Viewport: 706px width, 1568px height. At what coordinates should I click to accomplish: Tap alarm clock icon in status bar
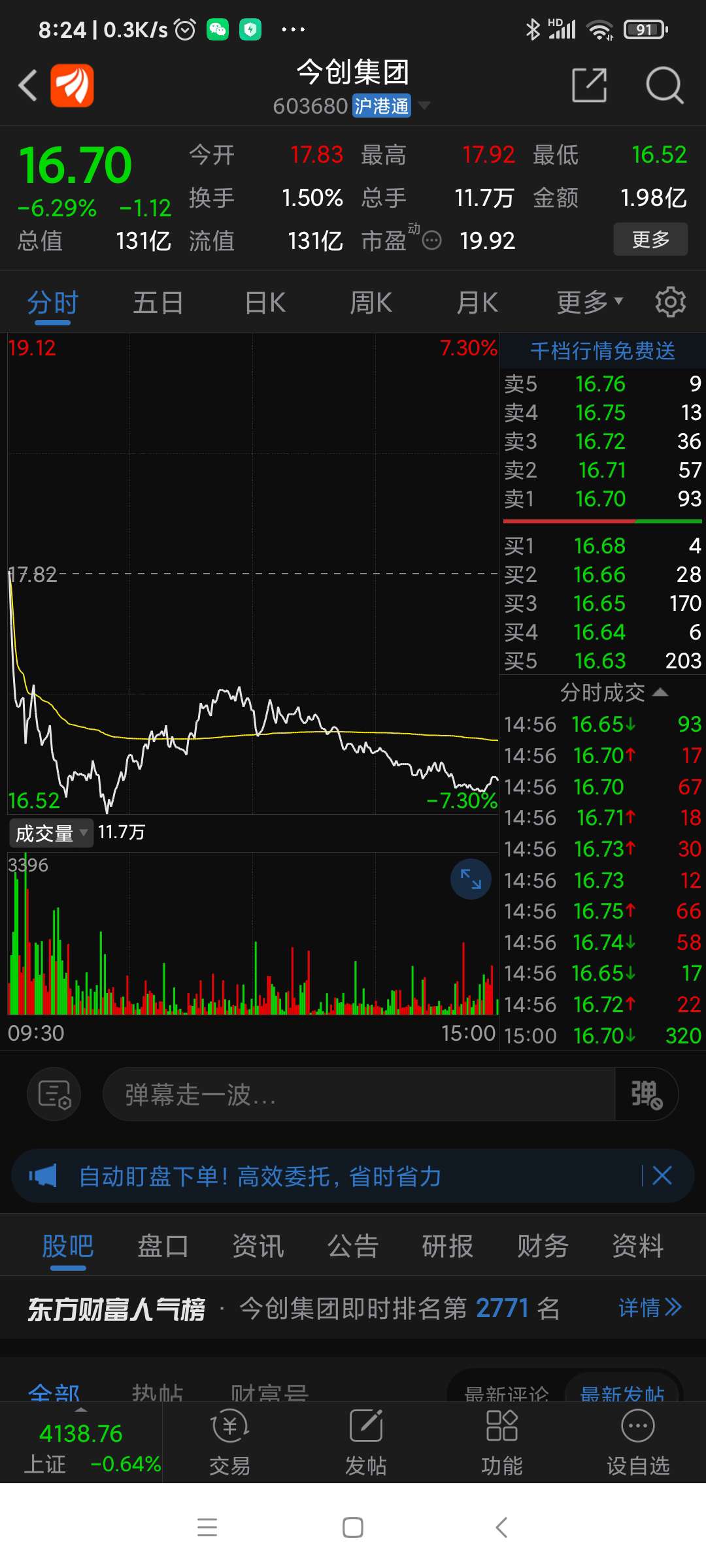185,29
